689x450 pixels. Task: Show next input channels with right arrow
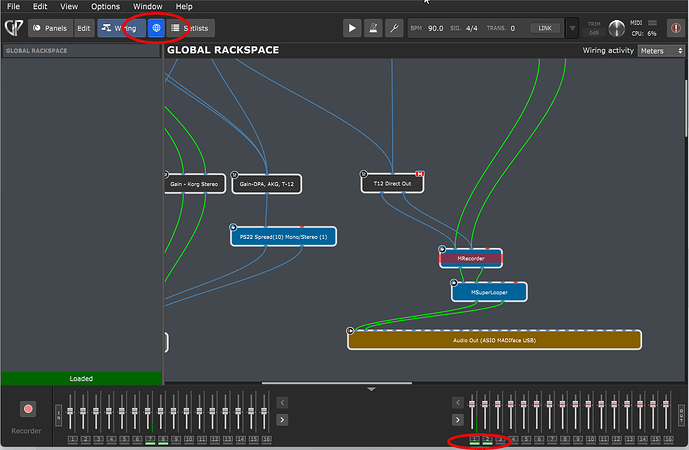pyautogui.click(x=282, y=420)
